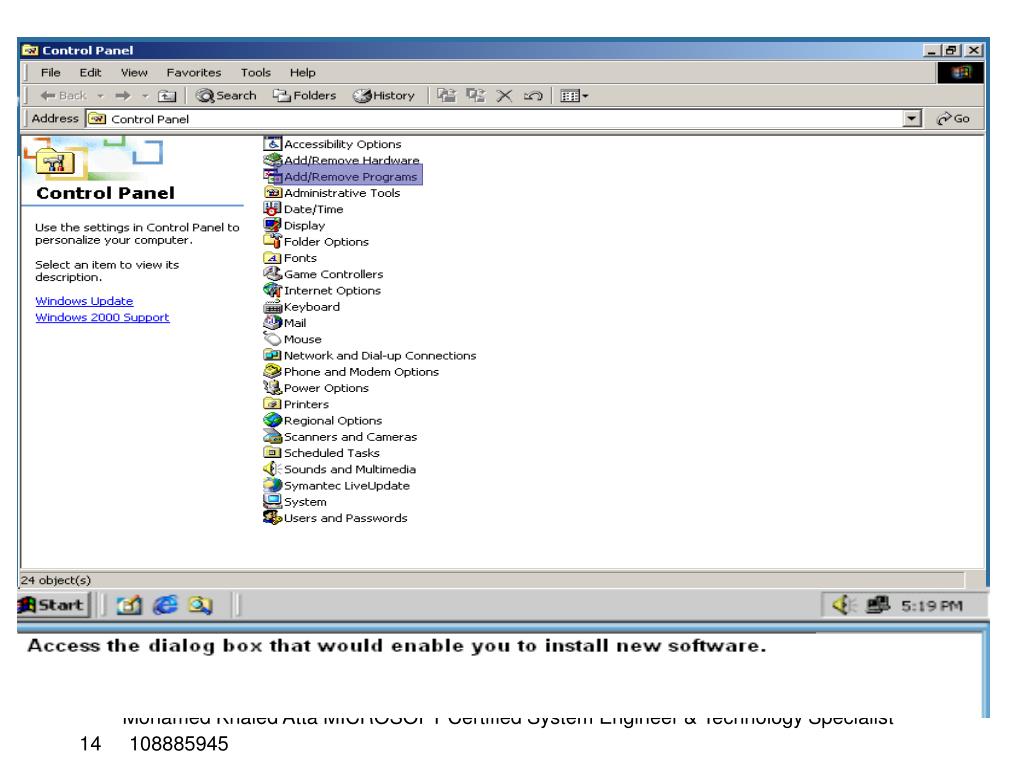Open the View menu
This screenshot has height=768, width=1024.
tap(134, 72)
